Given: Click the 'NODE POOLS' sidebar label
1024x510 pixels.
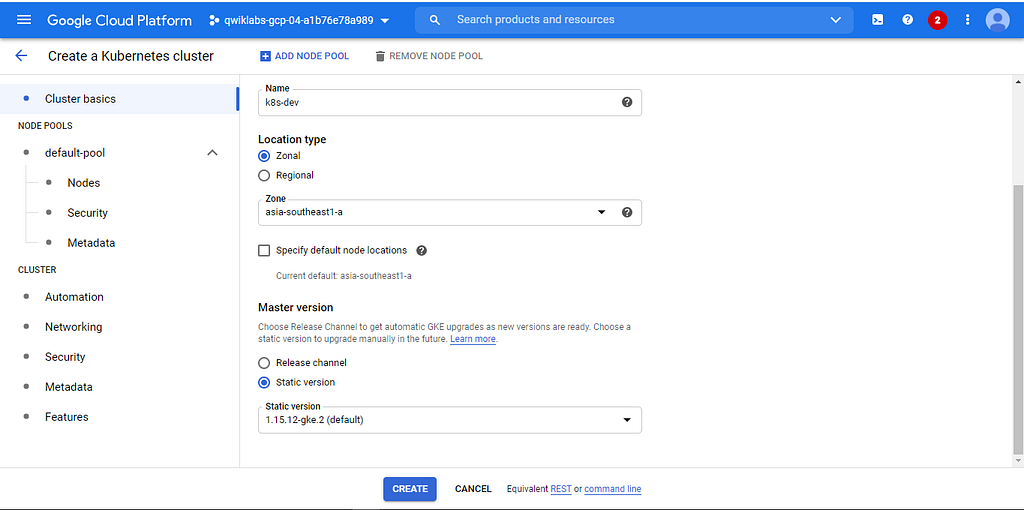Looking at the screenshot, I should coord(45,125).
